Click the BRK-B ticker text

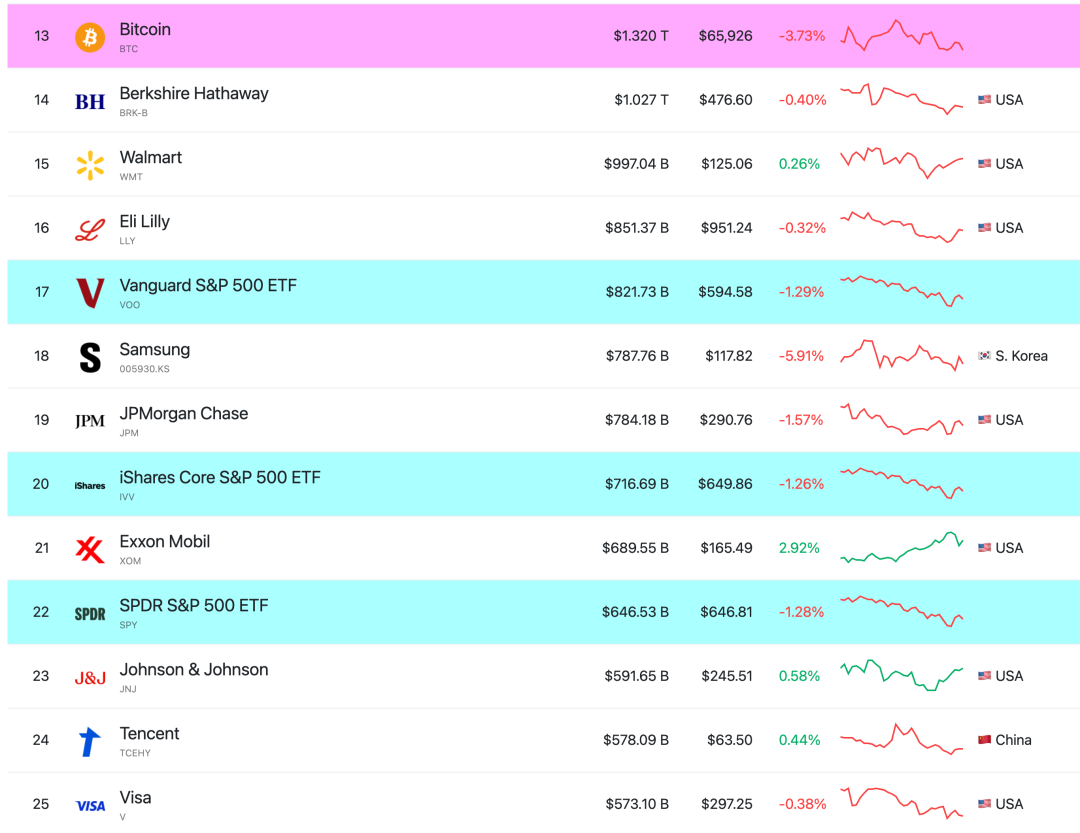[133, 112]
